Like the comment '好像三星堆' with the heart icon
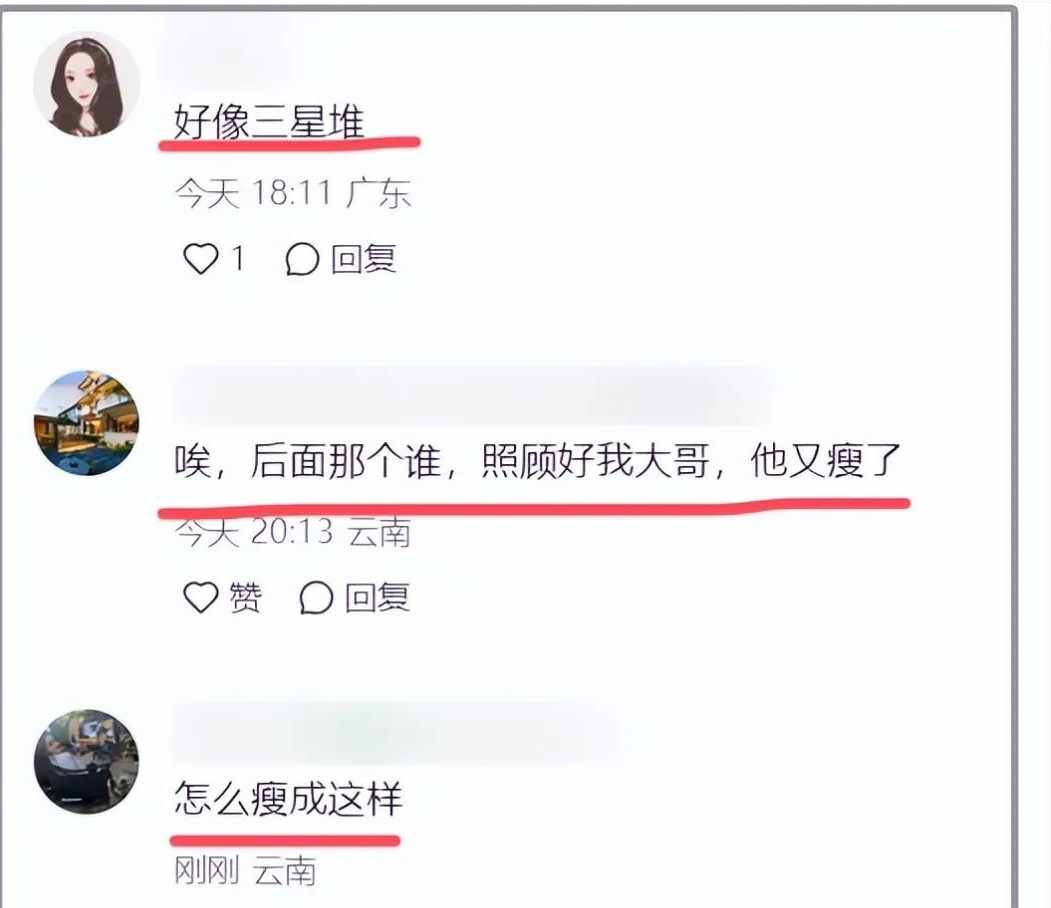 (x=200, y=259)
